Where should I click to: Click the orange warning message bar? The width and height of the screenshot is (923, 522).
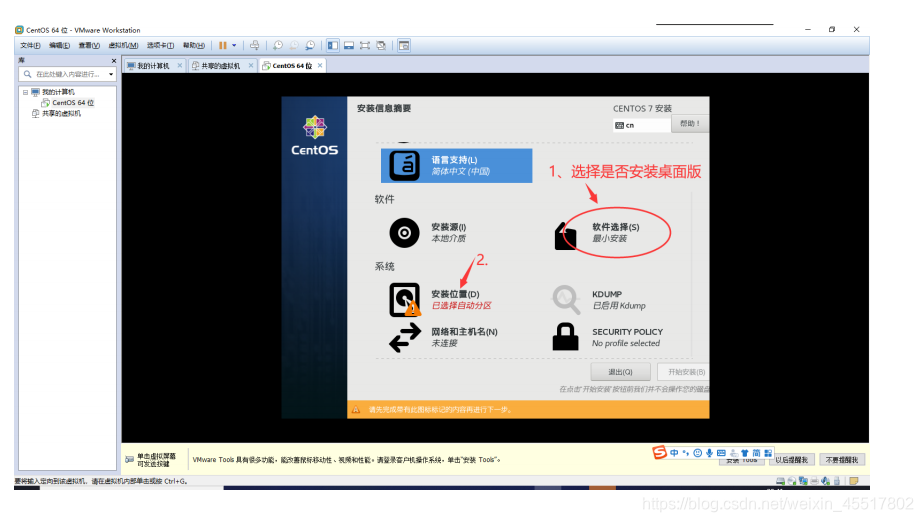click(x=528, y=410)
